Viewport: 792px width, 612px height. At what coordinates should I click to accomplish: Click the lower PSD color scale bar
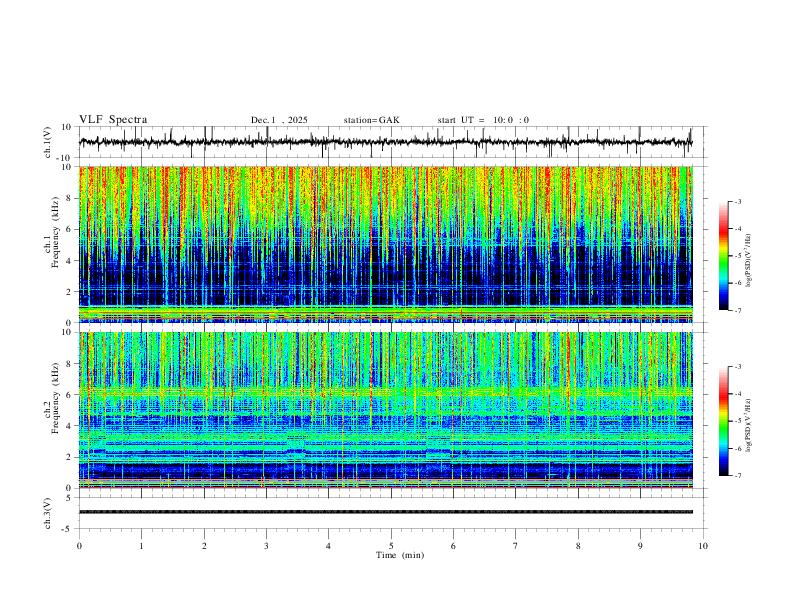tap(724, 421)
